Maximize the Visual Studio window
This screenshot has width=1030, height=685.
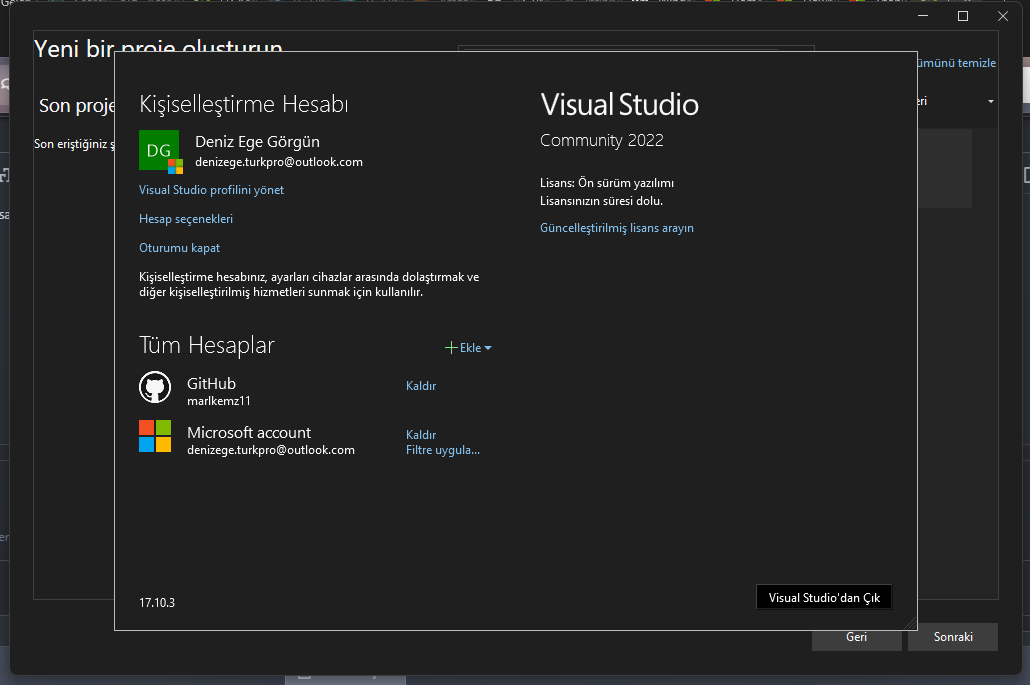[963, 16]
